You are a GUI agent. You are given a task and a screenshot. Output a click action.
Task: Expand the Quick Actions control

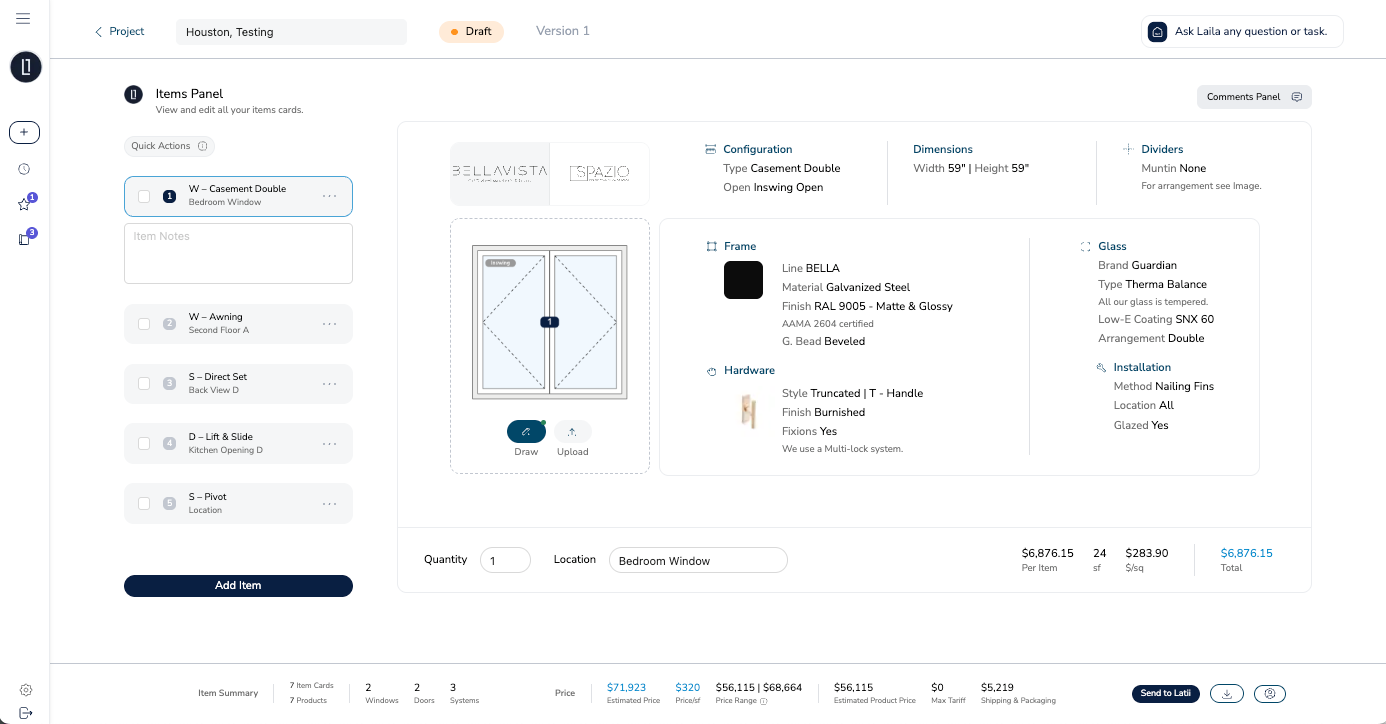pos(169,146)
